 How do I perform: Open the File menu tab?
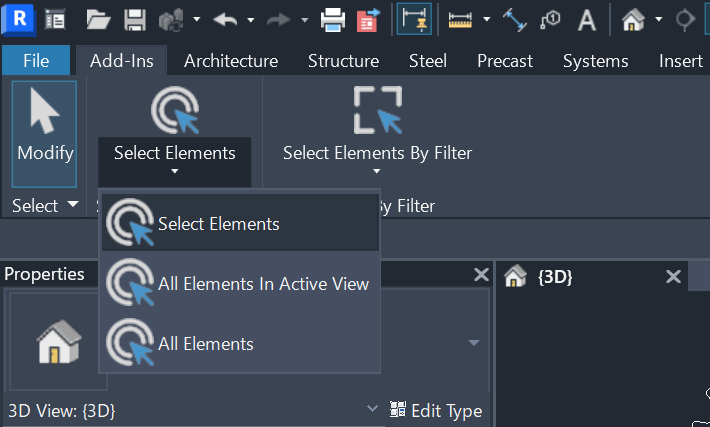click(36, 61)
